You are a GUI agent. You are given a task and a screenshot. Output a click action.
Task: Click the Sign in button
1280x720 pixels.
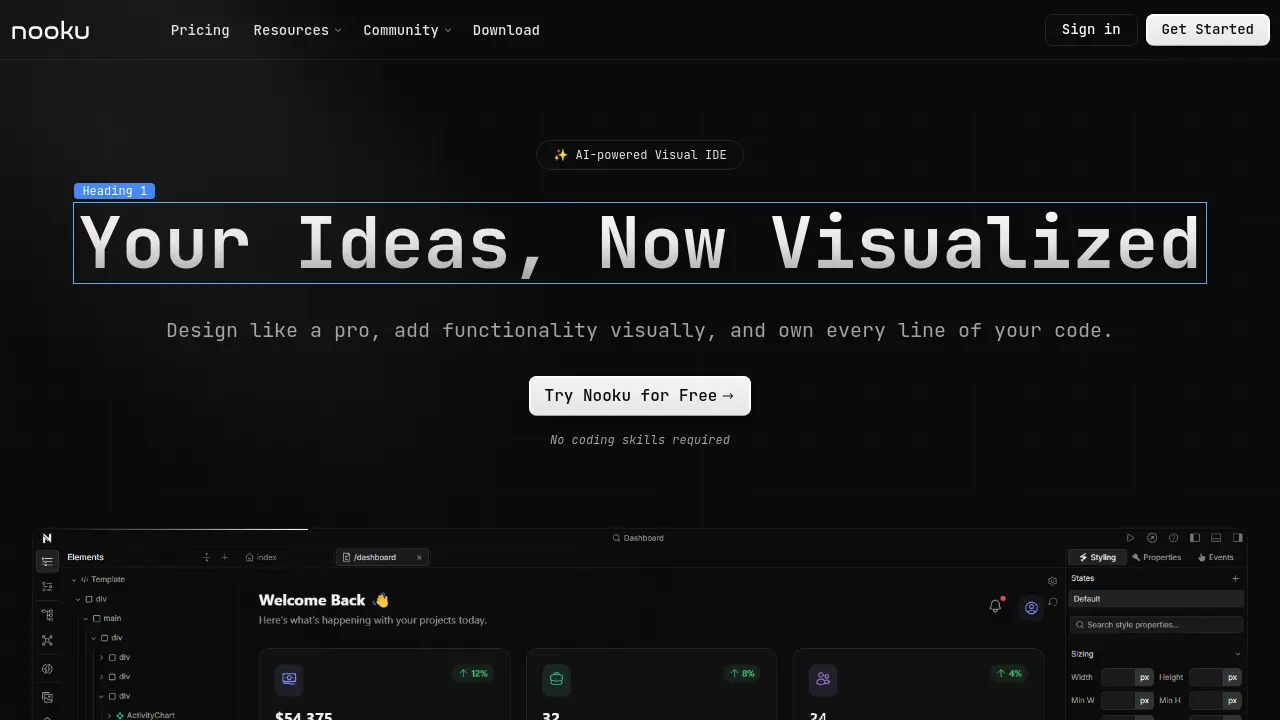click(1091, 30)
